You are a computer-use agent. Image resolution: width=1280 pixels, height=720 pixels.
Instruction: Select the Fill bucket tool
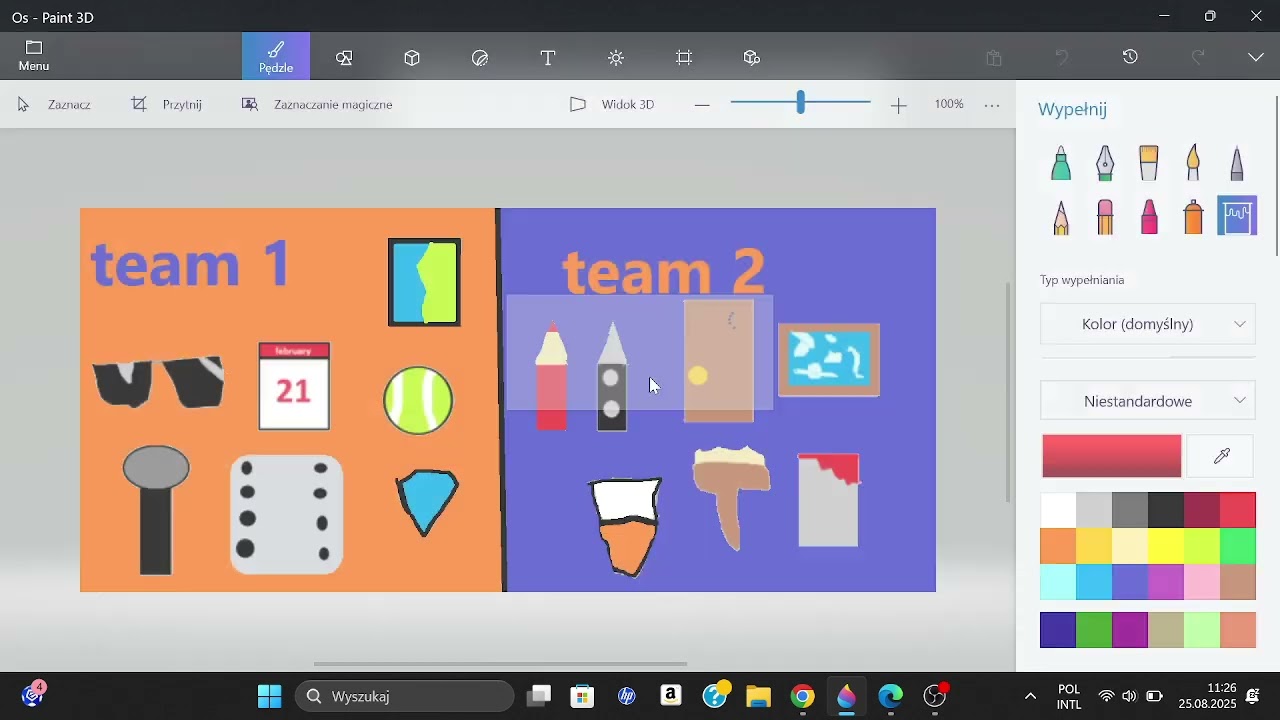click(1237, 217)
